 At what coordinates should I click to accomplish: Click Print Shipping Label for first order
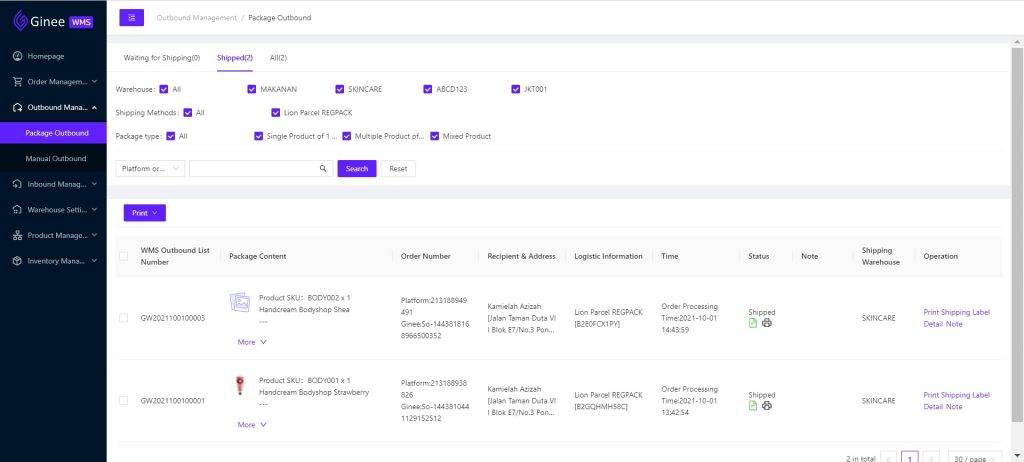[956, 312]
